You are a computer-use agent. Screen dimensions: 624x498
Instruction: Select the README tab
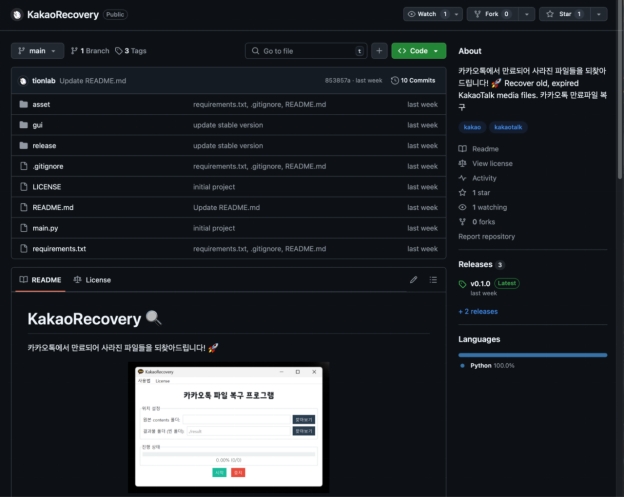(x=40, y=280)
